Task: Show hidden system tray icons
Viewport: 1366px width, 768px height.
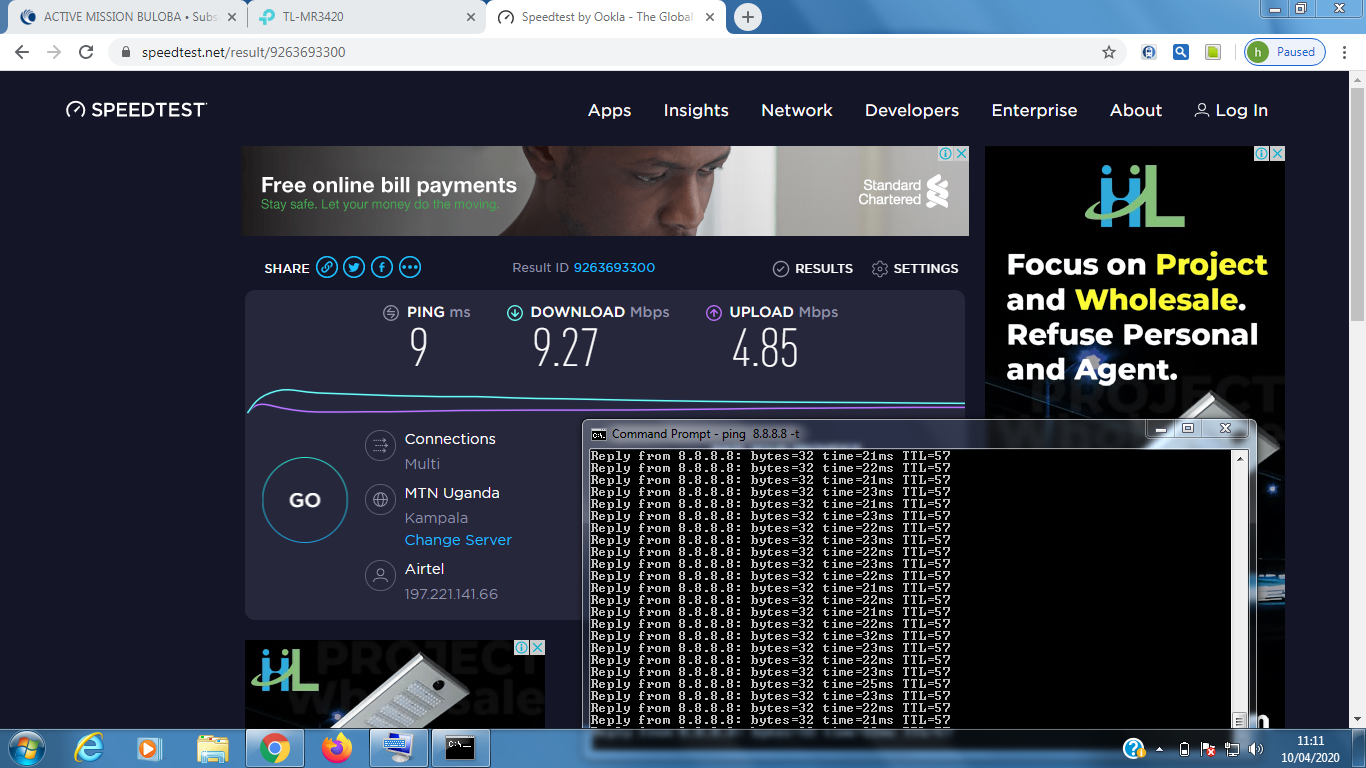Action: [1159, 748]
